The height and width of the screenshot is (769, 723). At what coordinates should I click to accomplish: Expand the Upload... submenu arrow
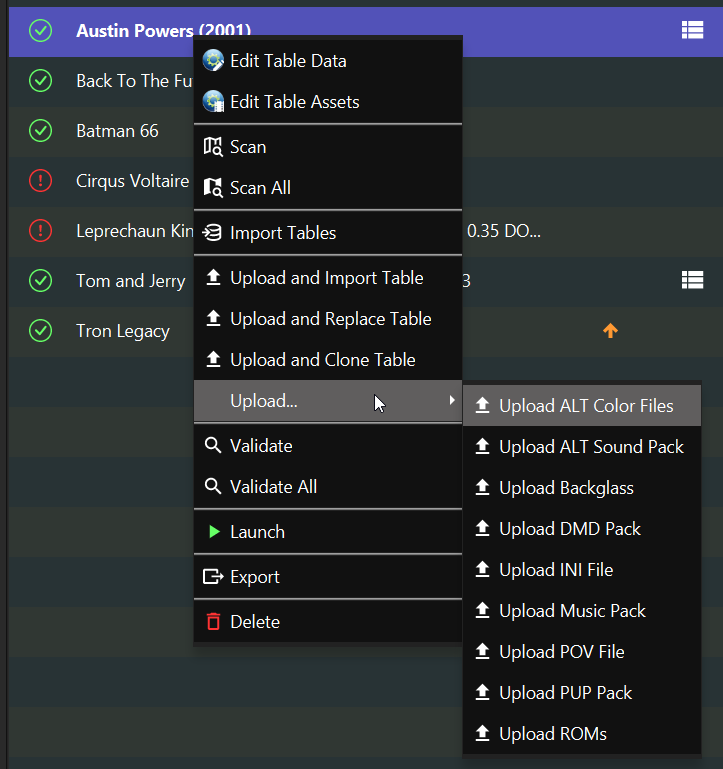point(452,401)
